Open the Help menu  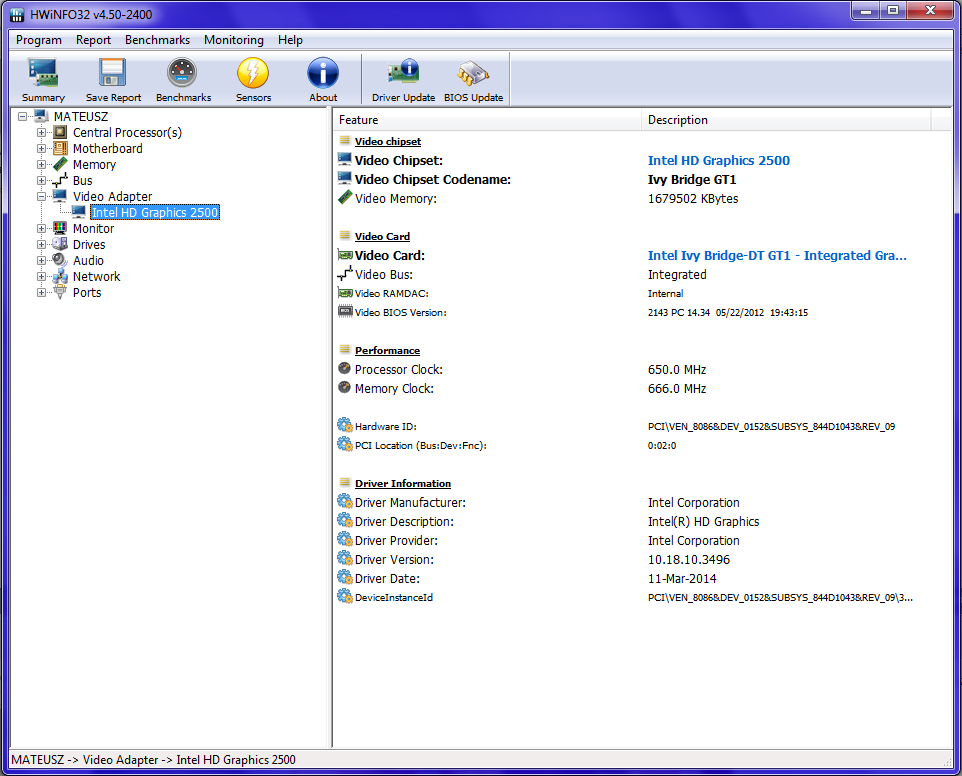(290, 40)
